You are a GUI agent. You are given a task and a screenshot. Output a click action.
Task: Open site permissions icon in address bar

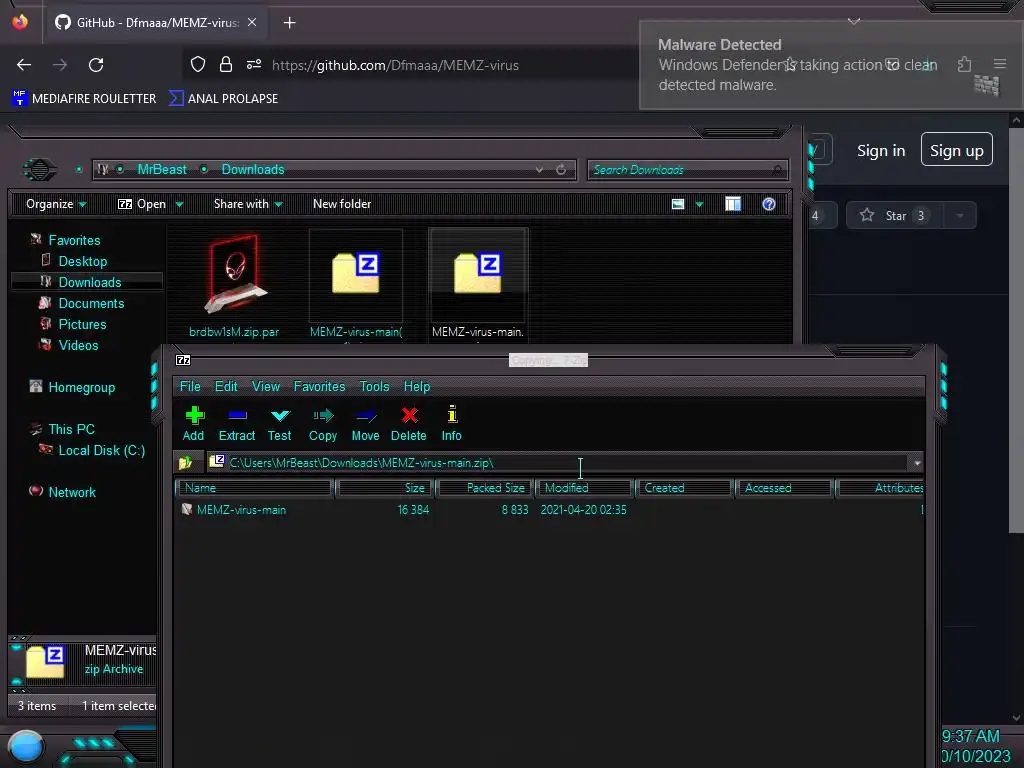click(x=253, y=65)
